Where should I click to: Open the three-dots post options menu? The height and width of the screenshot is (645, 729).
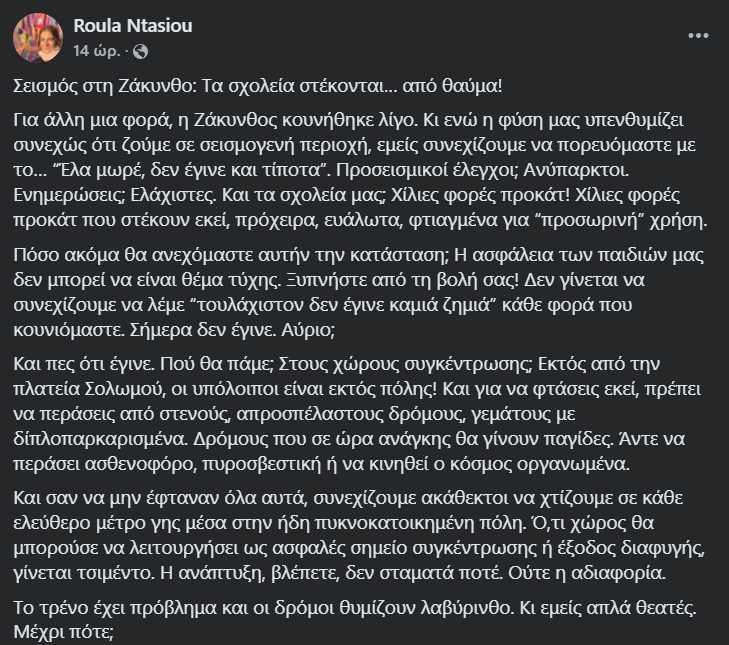point(698,36)
